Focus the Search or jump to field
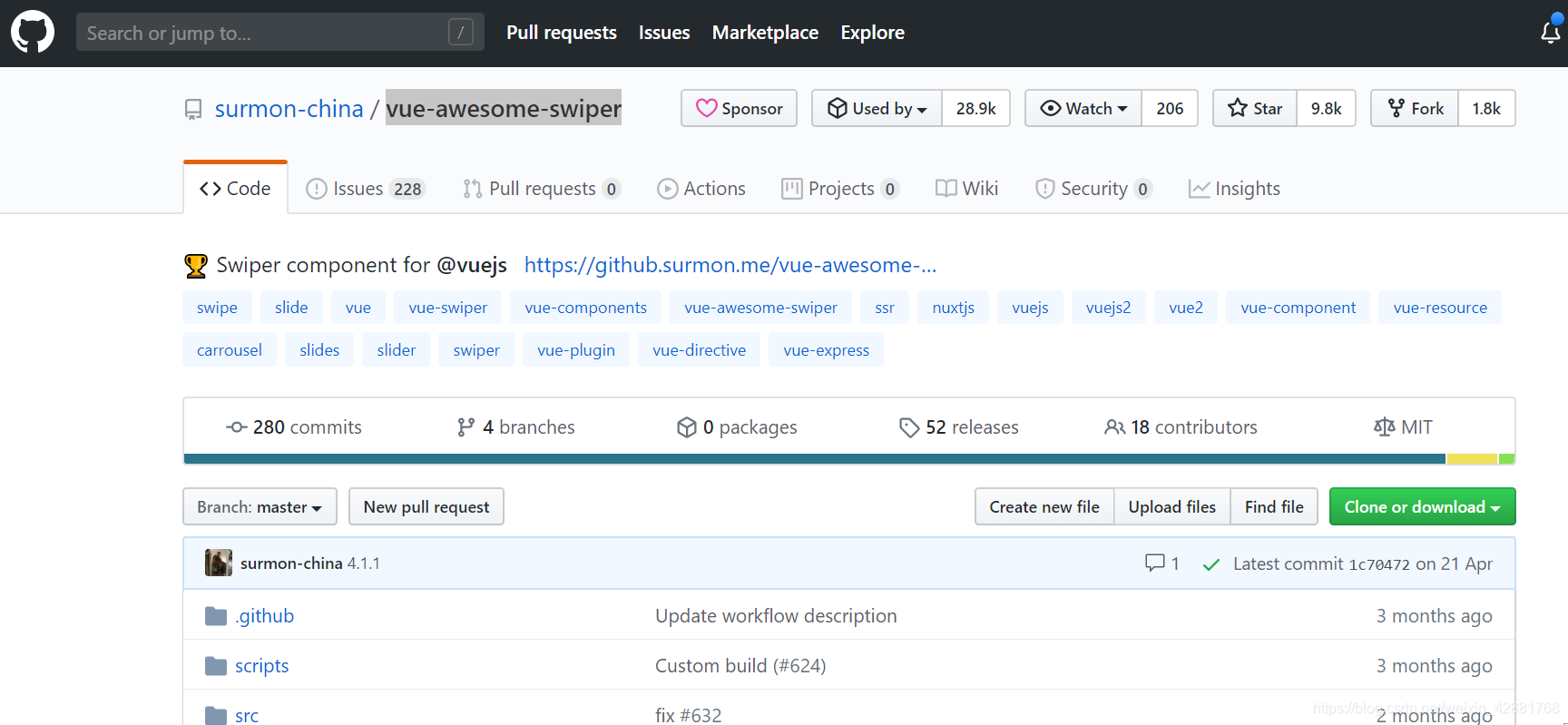Viewport: 1568px width, 725px height. point(279,33)
